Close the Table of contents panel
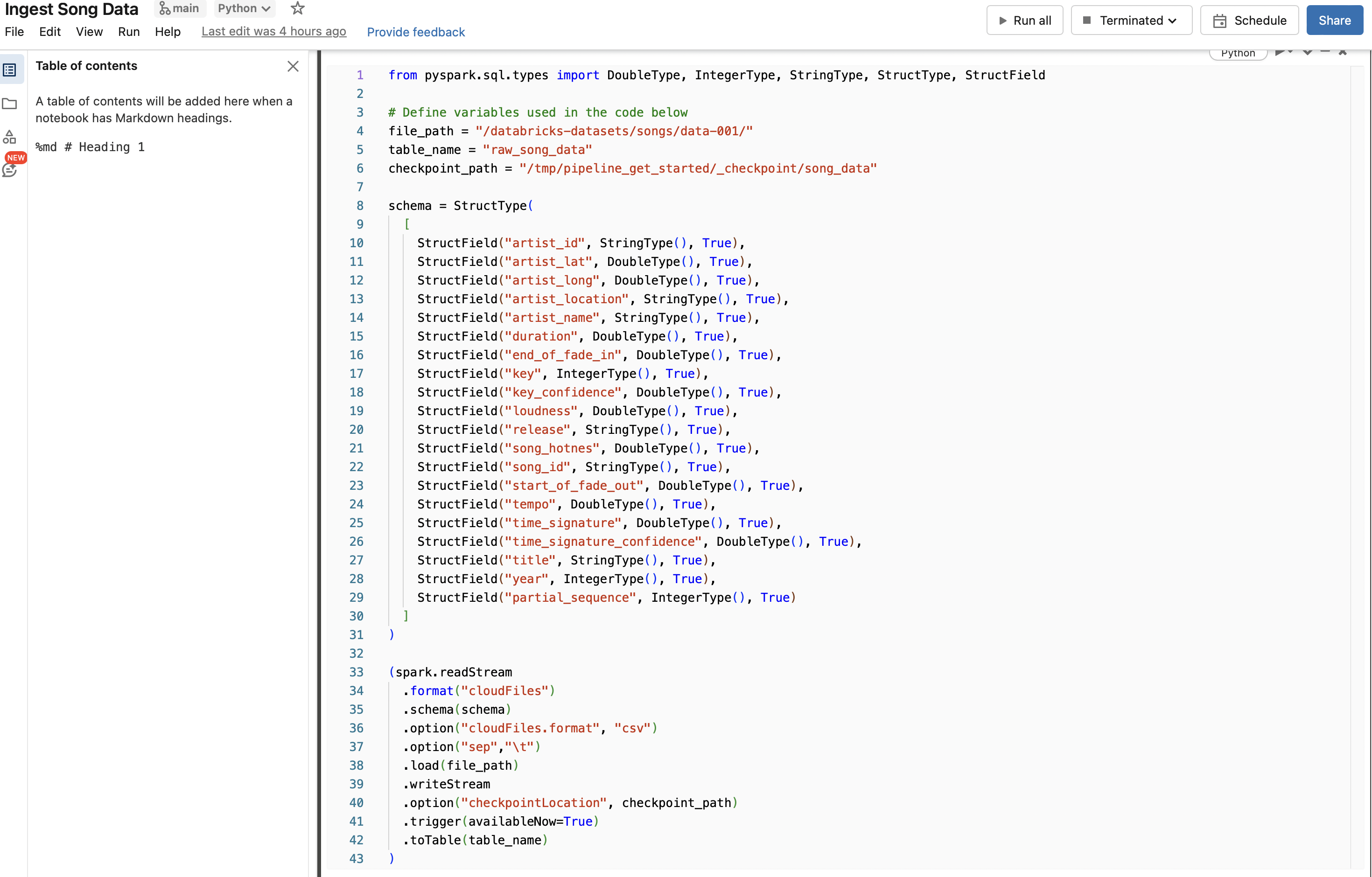This screenshot has height=877, width=1372. point(293,66)
